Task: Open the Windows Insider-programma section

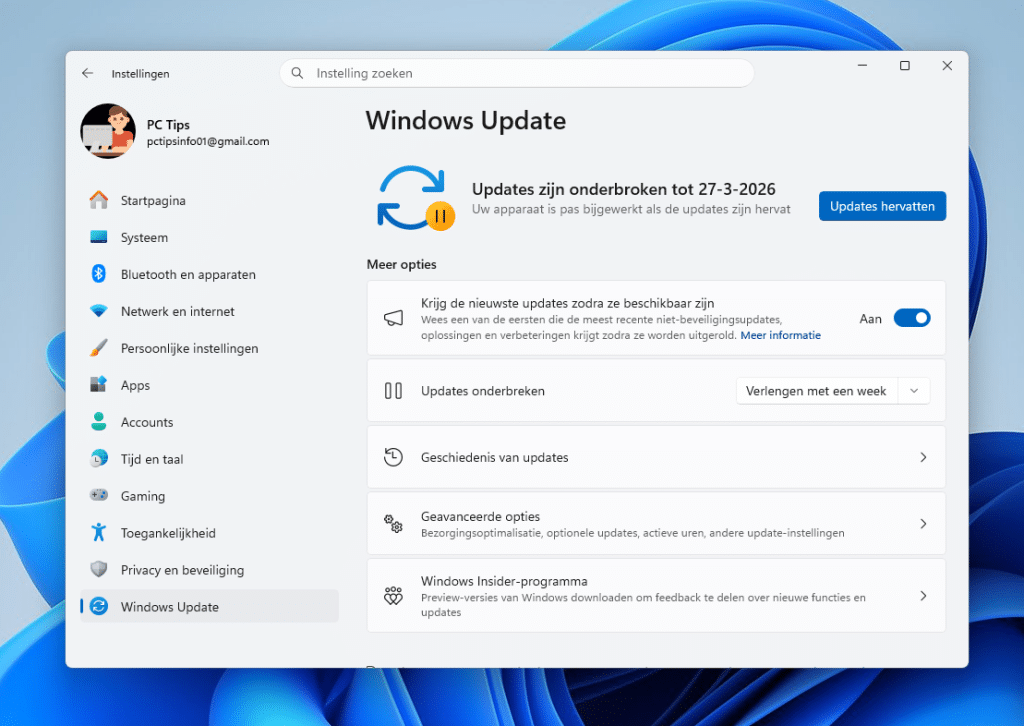Action: (656, 595)
